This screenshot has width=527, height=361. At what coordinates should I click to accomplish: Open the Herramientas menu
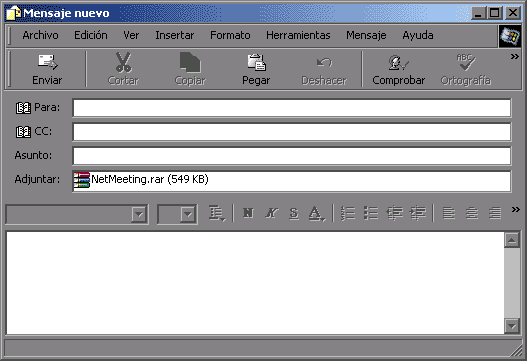(298, 35)
